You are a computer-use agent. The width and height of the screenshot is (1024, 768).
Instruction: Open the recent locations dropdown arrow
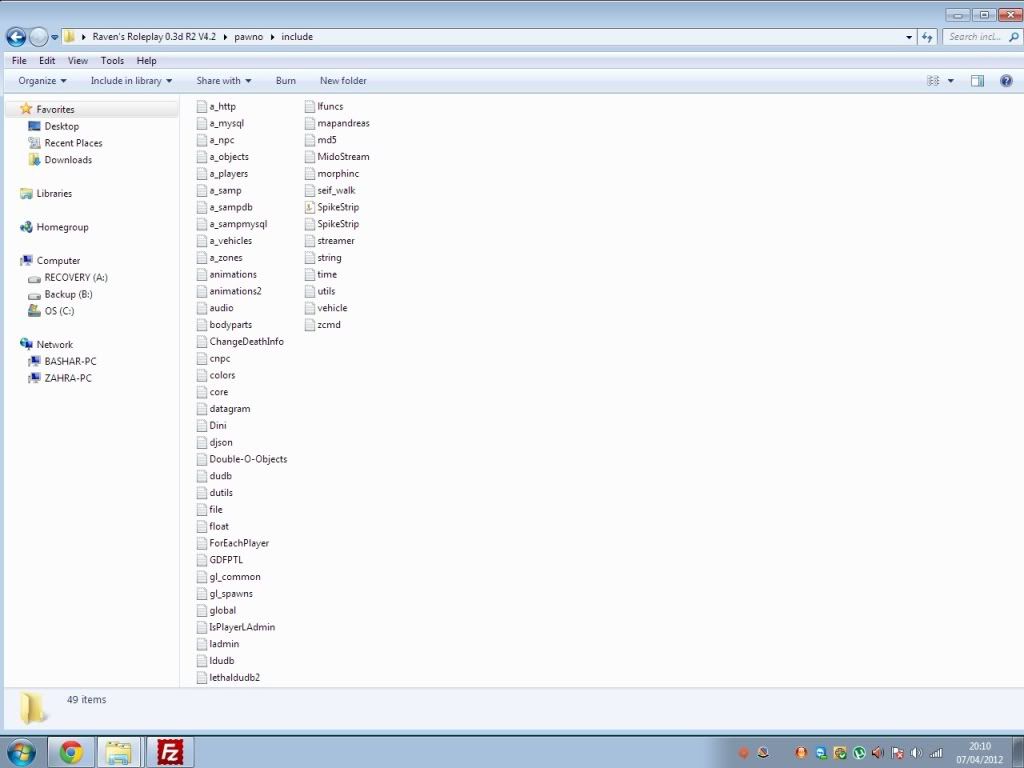(54, 37)
